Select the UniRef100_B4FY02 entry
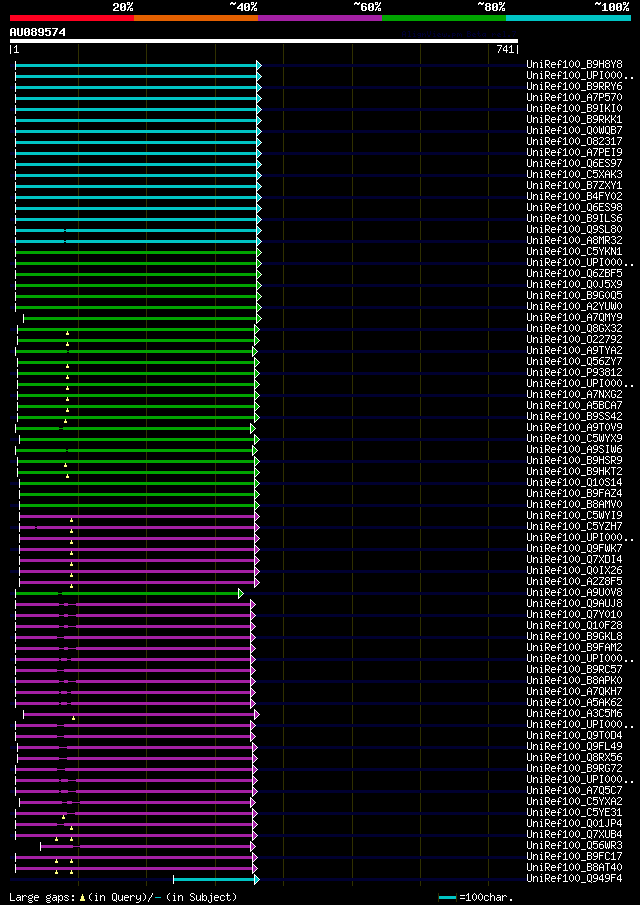The image size is (640, 905). 574,196
